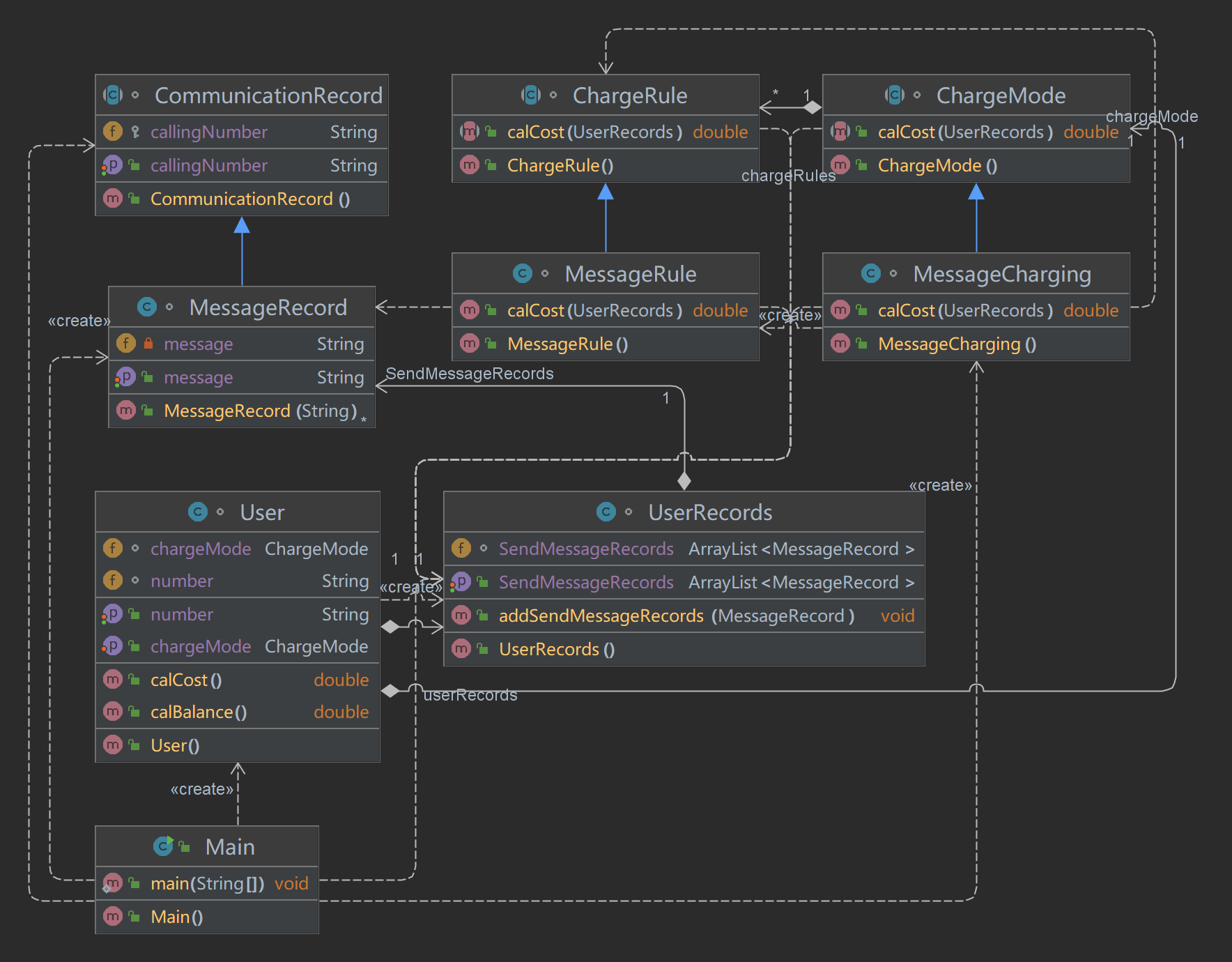The height and width of the screenshot is (962, 1232).
Task: Click the userRecords edge label
Action: point(470,695)
